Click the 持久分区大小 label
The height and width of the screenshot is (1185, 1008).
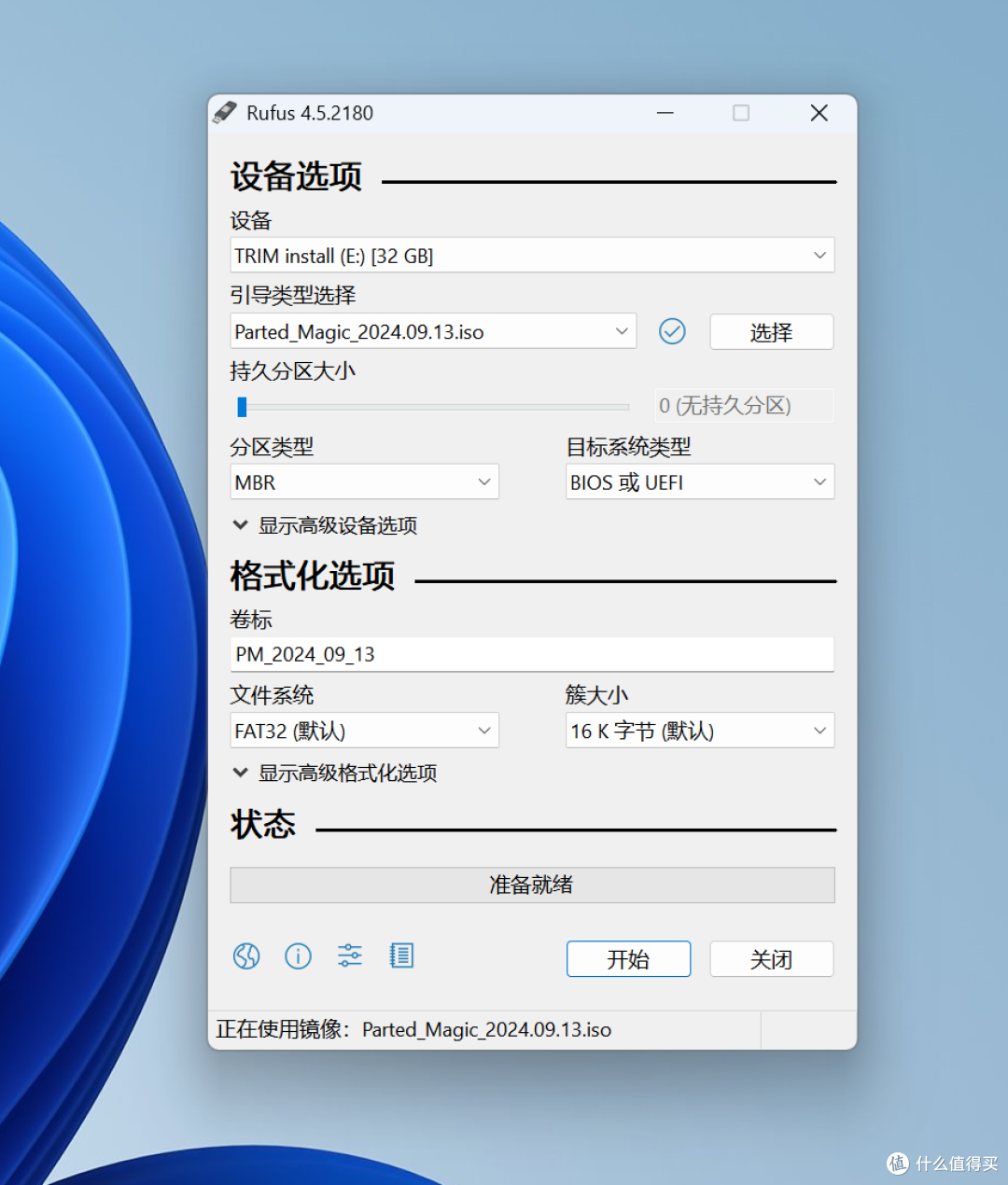pos(293,371)
